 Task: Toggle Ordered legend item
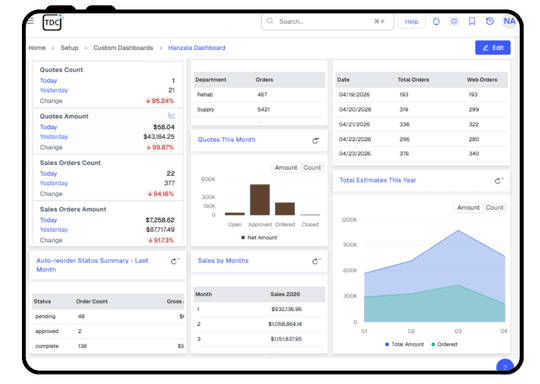pos(444,344)
